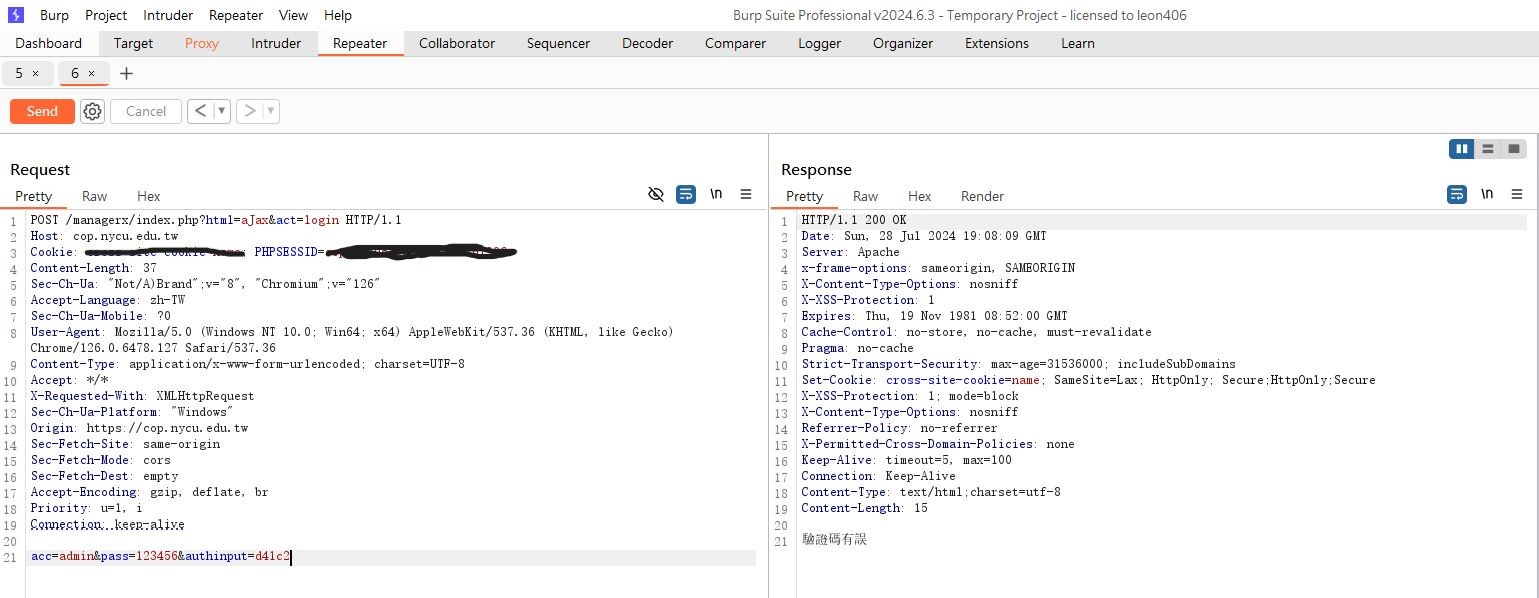Select Repeater sub-tab 5
This screenshot has height=598, width=1539.
point(19,73)
